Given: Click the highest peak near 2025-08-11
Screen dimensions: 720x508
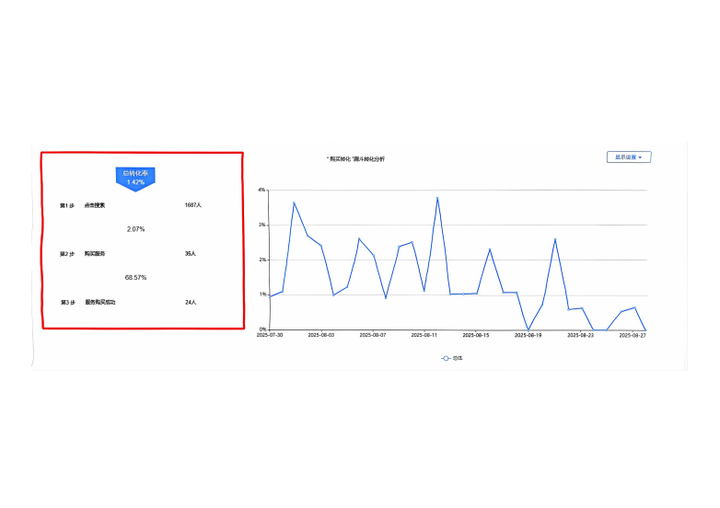Looking at the screenshot, I should 438,198.
